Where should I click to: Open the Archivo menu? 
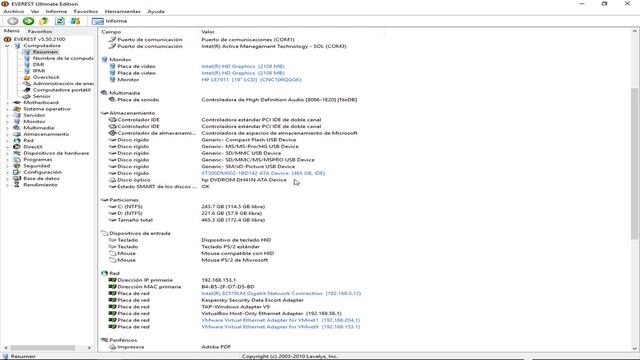14,11
